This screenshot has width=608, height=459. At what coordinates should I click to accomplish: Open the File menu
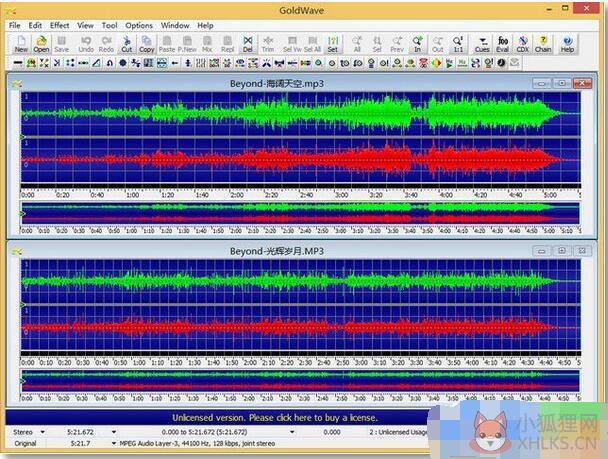click(x=14, y=26)
